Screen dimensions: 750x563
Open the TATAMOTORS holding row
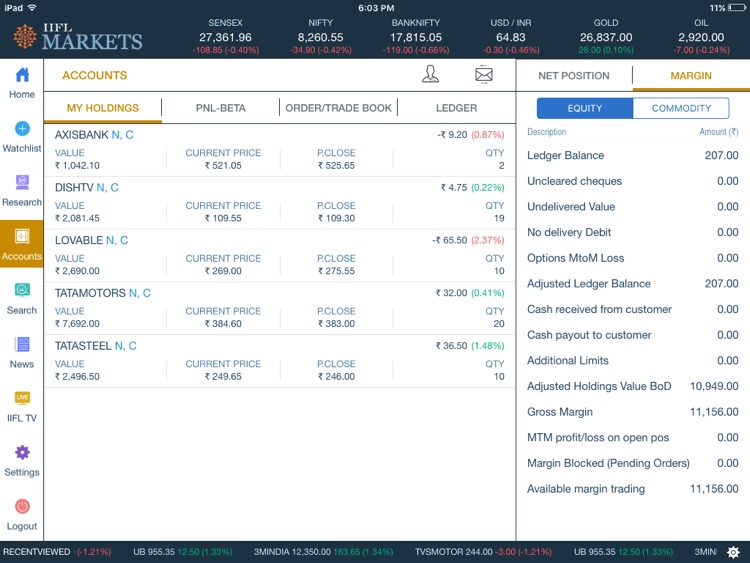280,309
